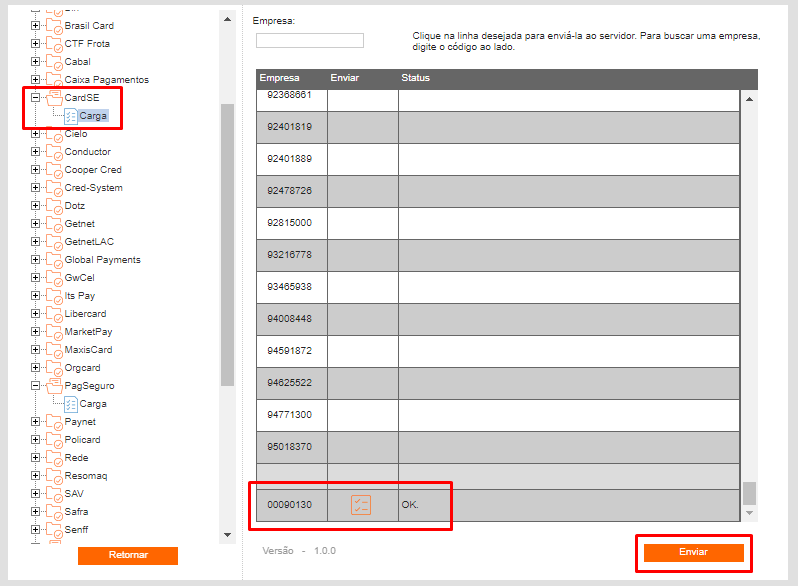Click the Getnet folder icon

click(x=54, y=224)
